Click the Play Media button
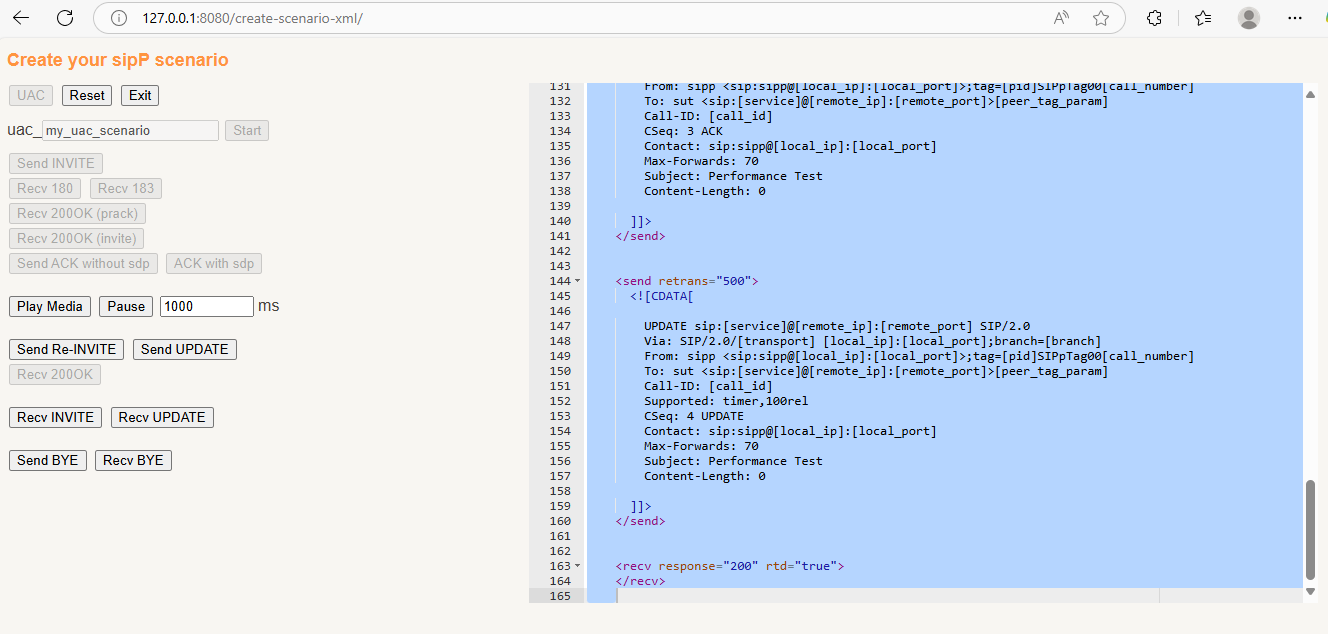 tap(49, 306)
